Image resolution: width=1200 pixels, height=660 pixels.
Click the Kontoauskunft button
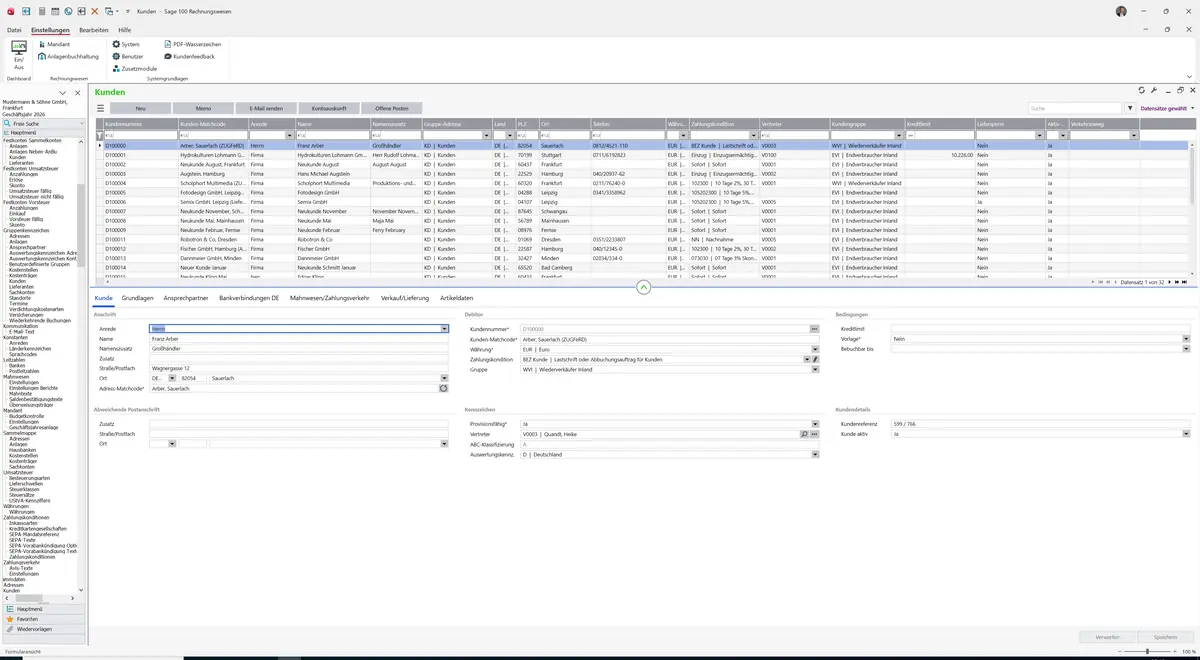pos(329,108)
